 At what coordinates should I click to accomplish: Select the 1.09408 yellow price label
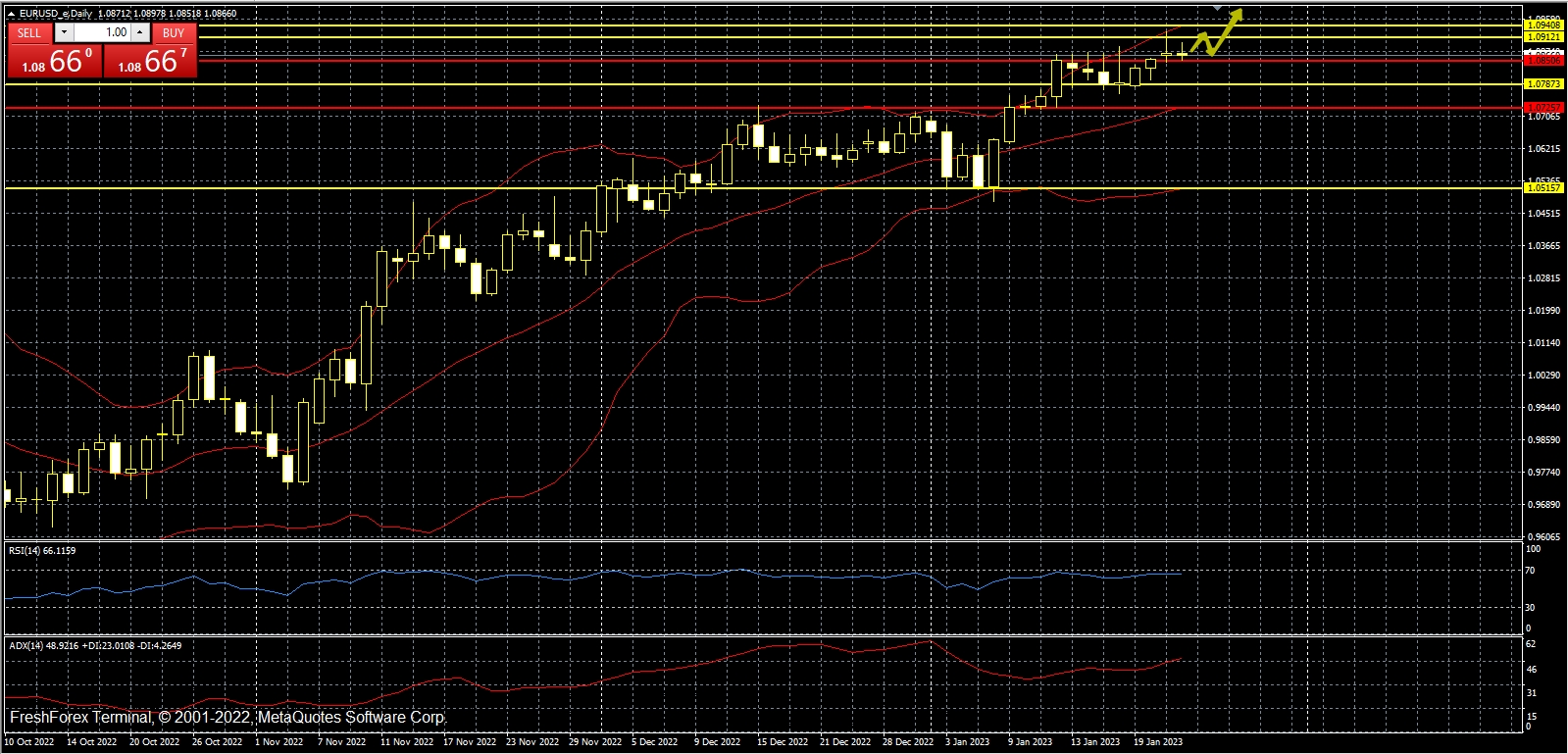(x=1543, y=25)
